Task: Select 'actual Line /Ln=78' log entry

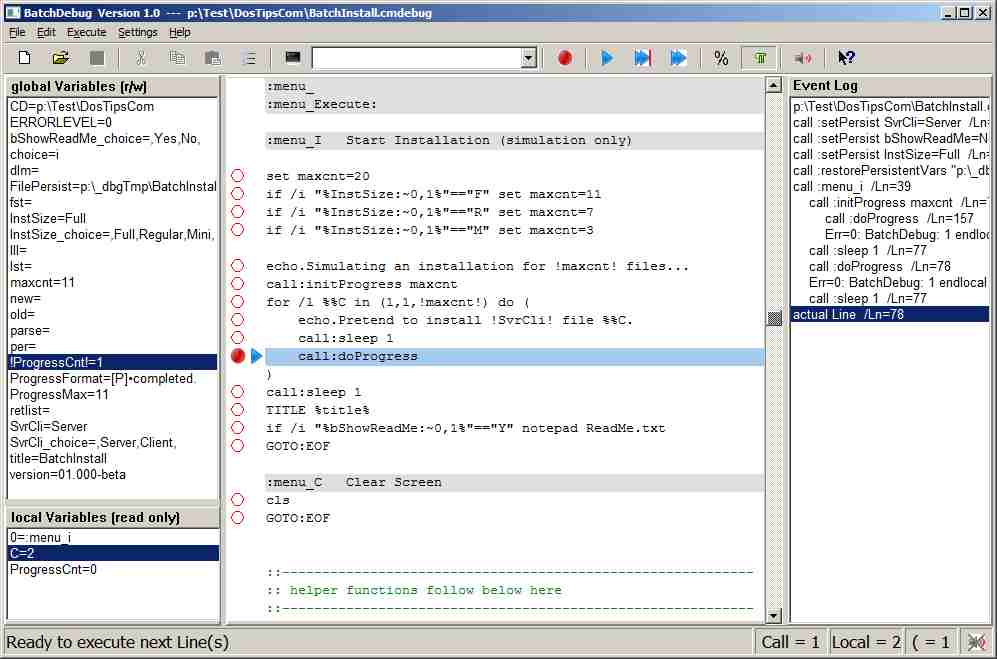Action: tap(890, 314)
